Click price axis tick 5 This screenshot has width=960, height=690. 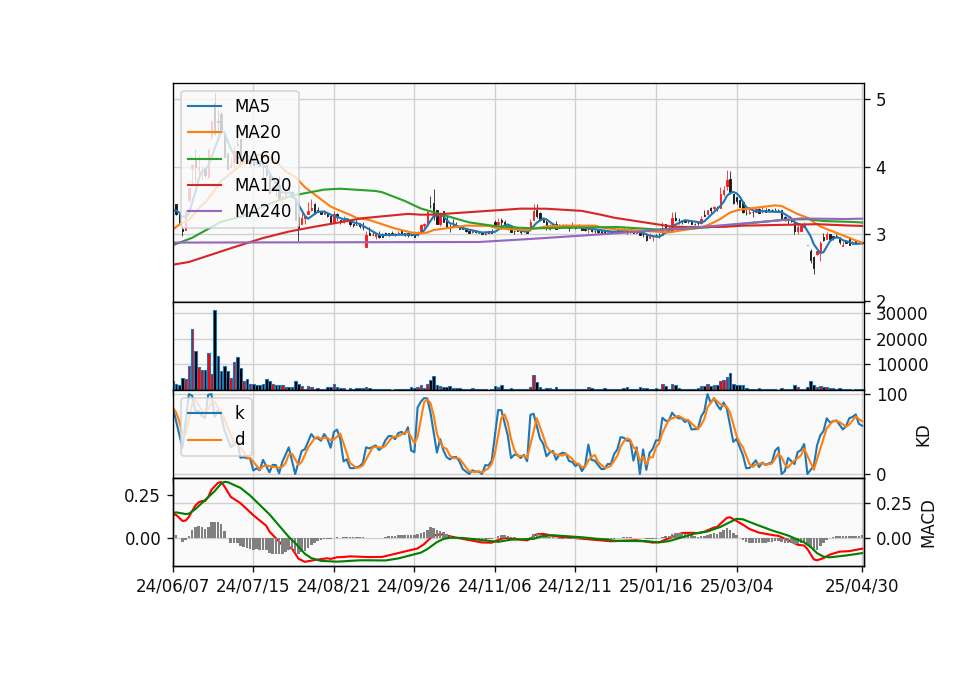[881, 100]
